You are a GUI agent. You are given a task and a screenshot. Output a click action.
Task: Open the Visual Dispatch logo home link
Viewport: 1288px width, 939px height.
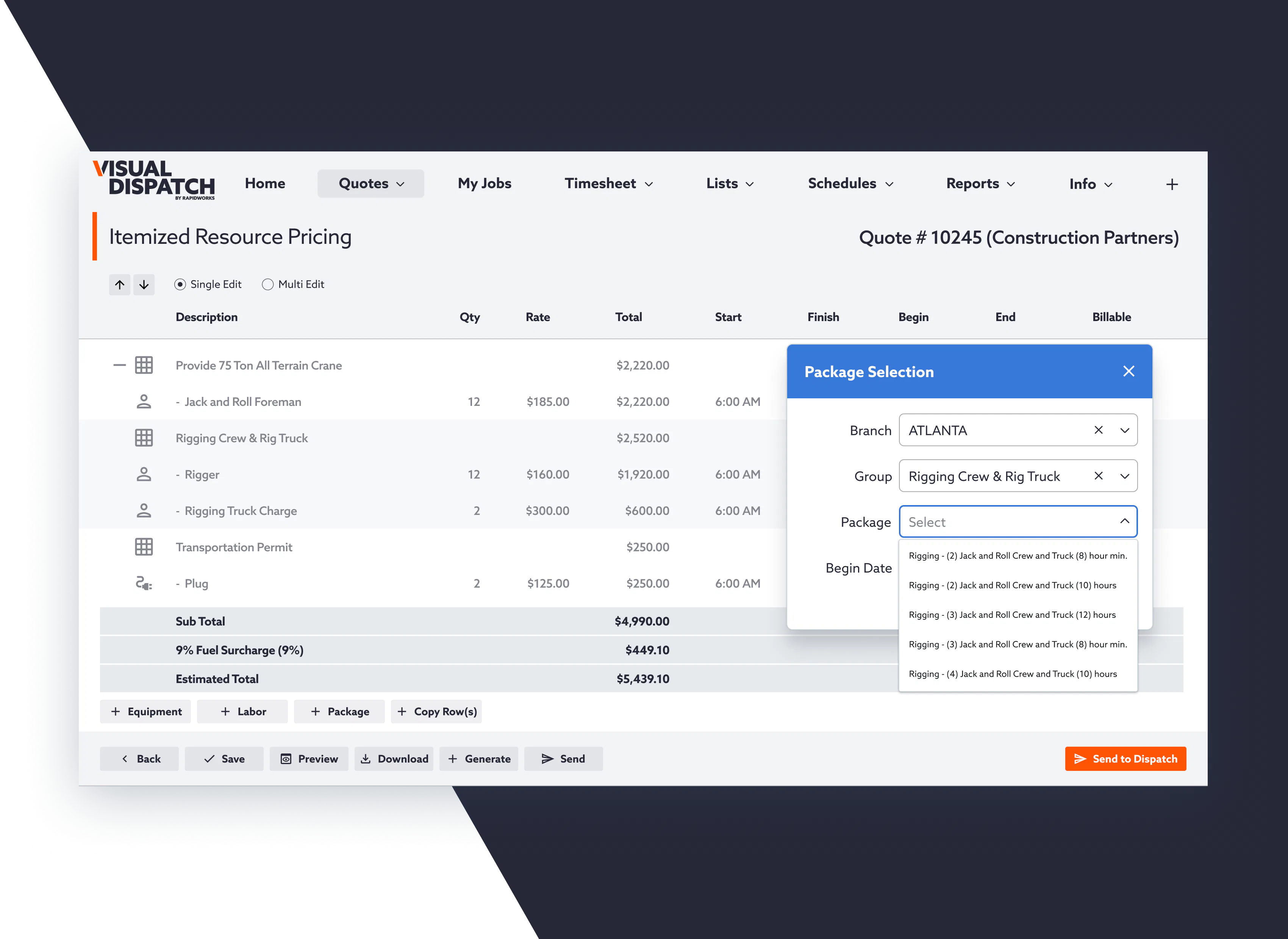click(x=153, y=180)
